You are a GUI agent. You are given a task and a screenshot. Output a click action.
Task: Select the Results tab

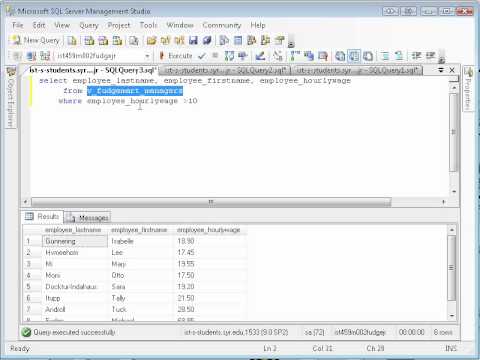pyautogui.click(x=43, y=217)
